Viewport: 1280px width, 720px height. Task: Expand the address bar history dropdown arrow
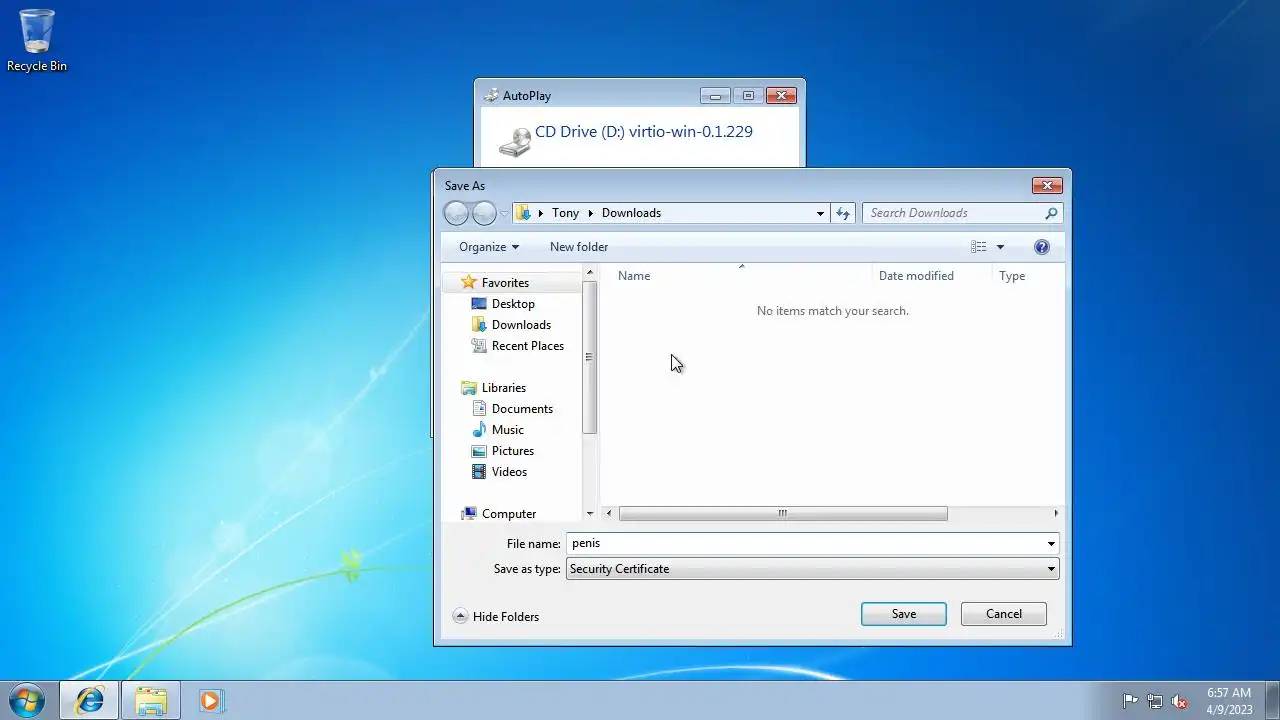820,213
